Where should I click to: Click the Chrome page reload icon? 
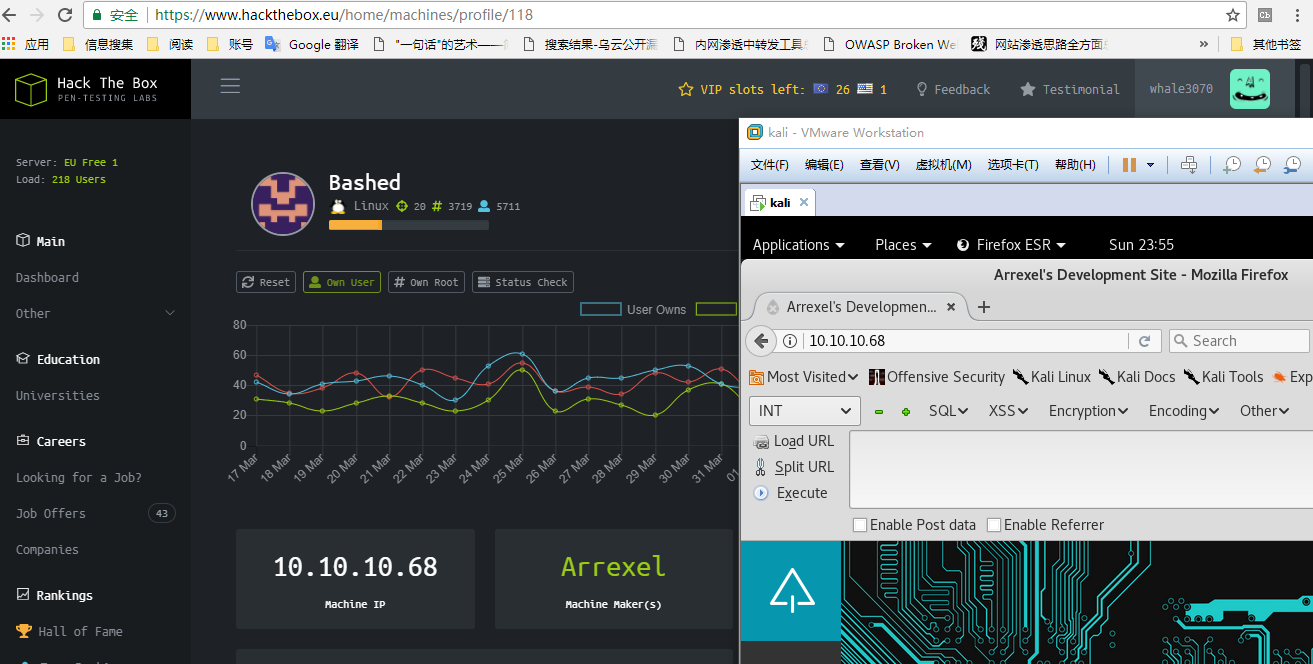[x=65, y=15]
